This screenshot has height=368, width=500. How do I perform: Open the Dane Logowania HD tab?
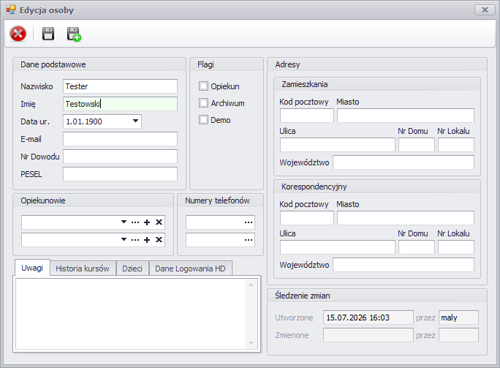tap(190, 269)
